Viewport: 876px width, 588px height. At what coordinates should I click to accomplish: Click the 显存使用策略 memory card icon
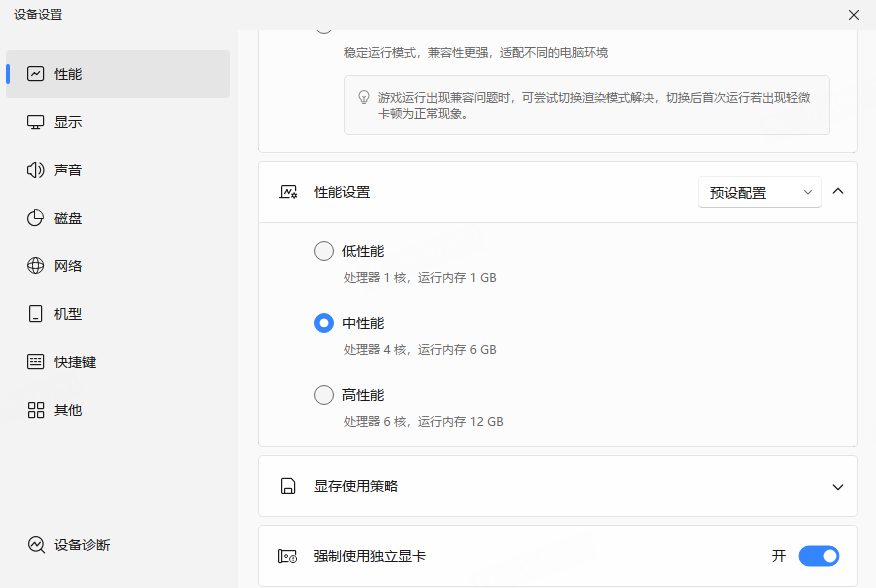pyautogui.click(x=288, y=487)
